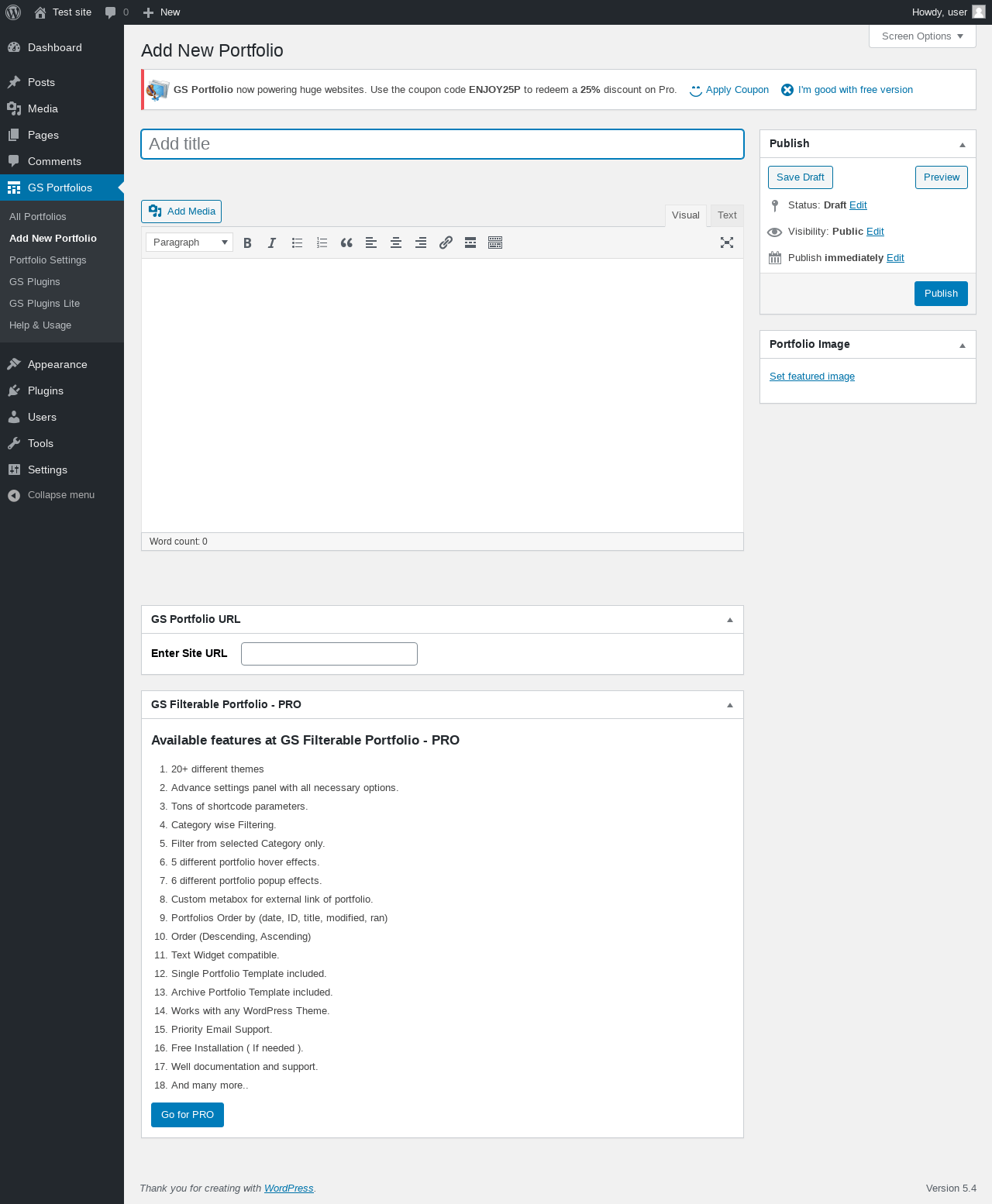The width and height of the screenshot is (992, 1204).
Task: Focus the Add title field
Action: pyautogui.click(x=443, y=144)
